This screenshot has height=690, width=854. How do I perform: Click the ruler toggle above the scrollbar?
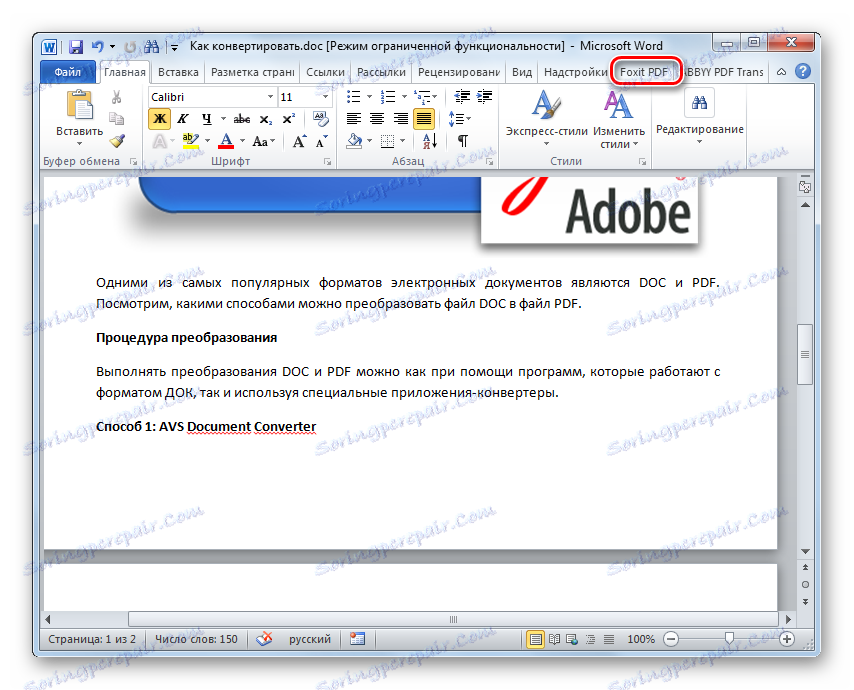(804, 186)
